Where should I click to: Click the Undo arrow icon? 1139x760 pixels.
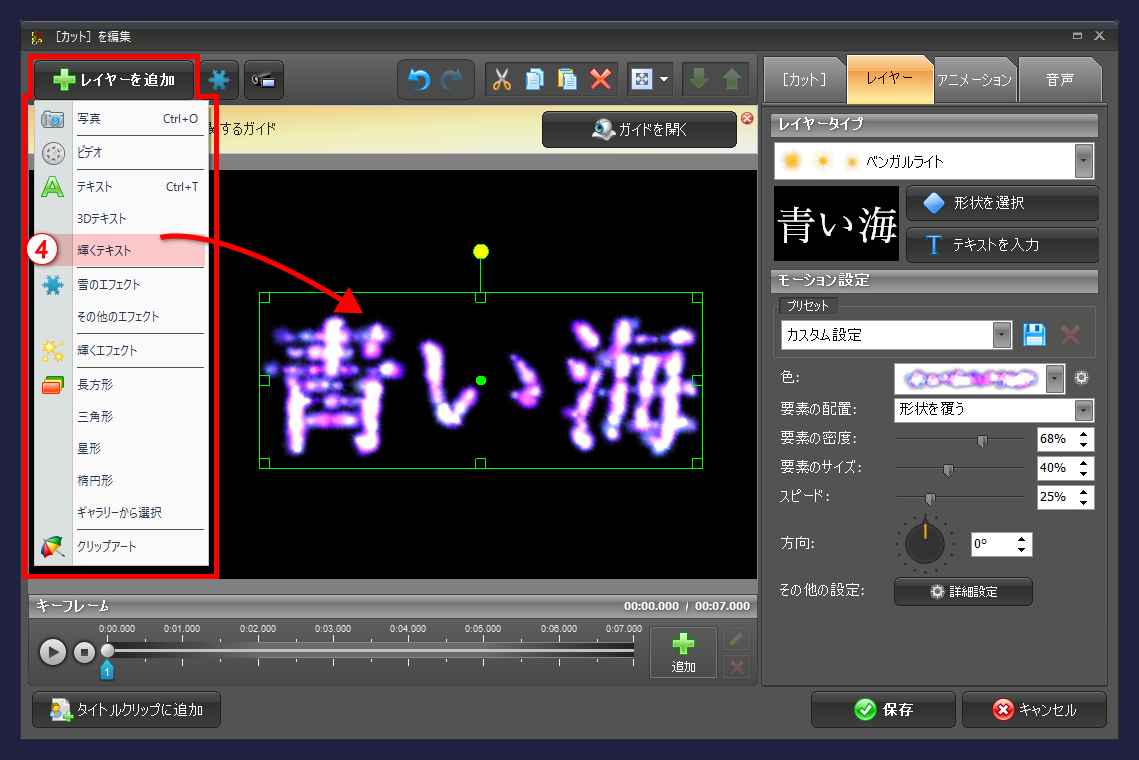coord(418,80)
